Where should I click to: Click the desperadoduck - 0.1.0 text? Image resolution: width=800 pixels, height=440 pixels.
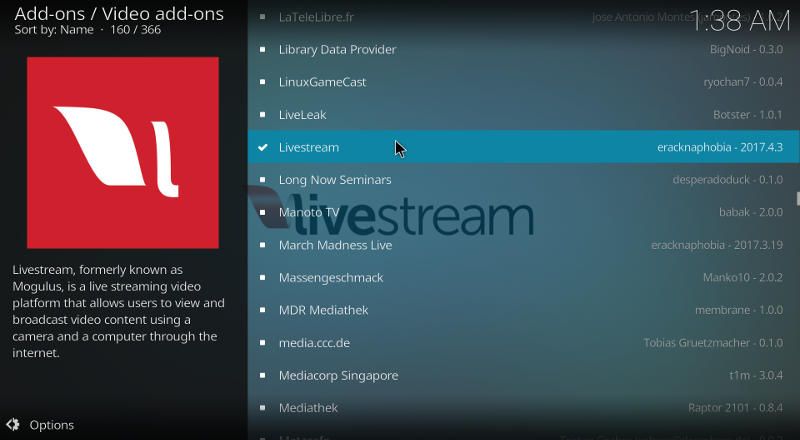click(x=728, y=180)
